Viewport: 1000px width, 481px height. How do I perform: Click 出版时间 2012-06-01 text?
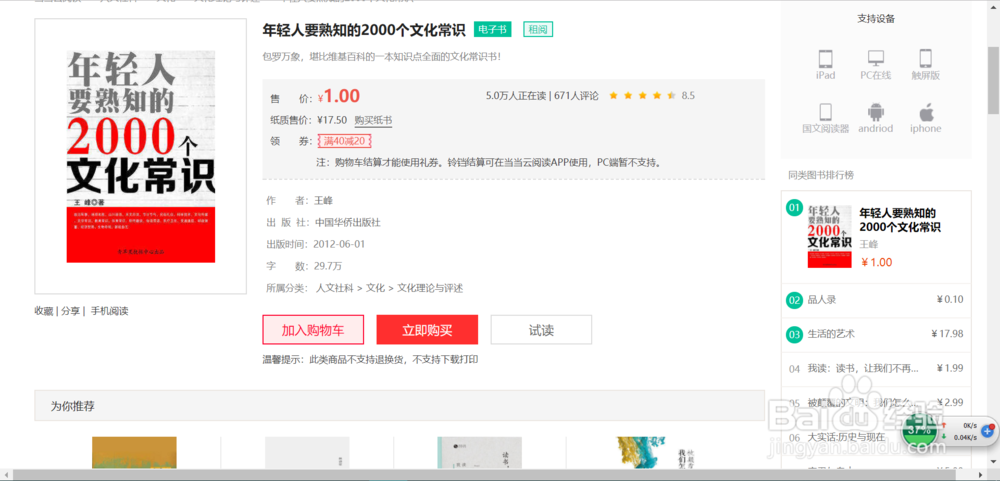315,244
